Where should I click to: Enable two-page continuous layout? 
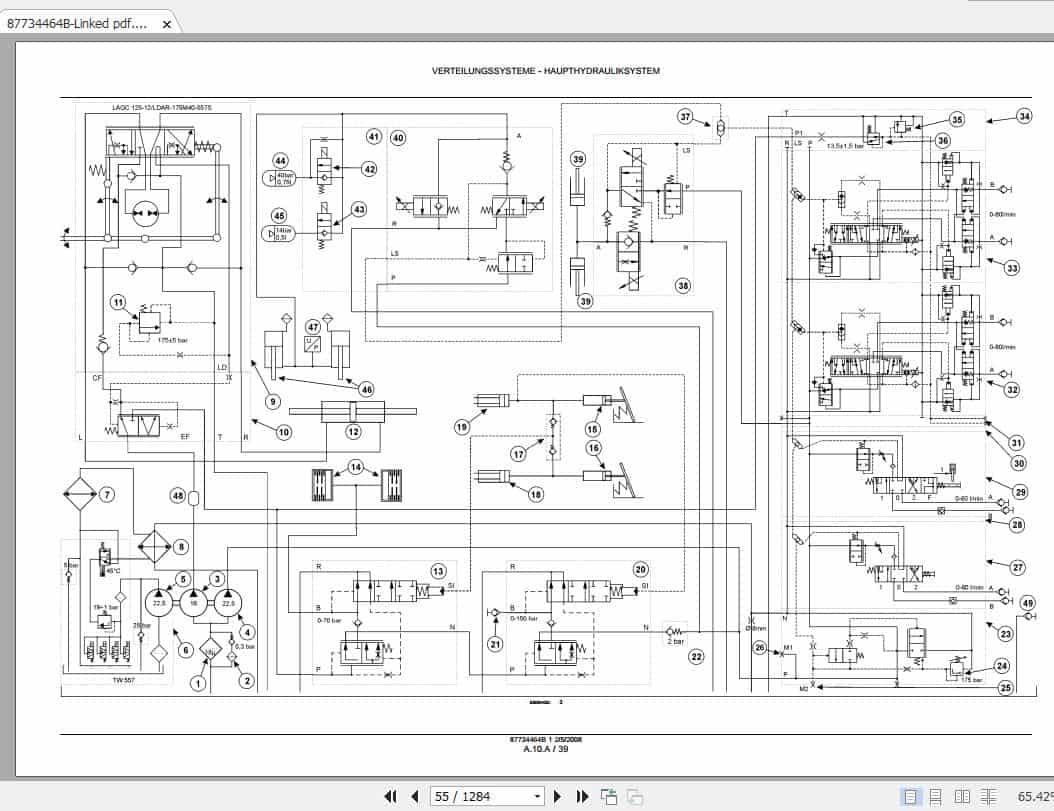coord(988,796)
